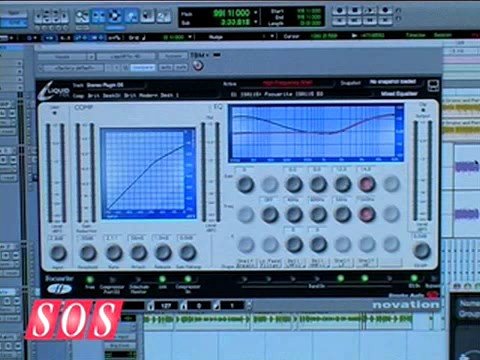Click the compressor Release knob
The width and height of the screenshot is (480, 360).
pyautogui.click(x=163, y=252)
